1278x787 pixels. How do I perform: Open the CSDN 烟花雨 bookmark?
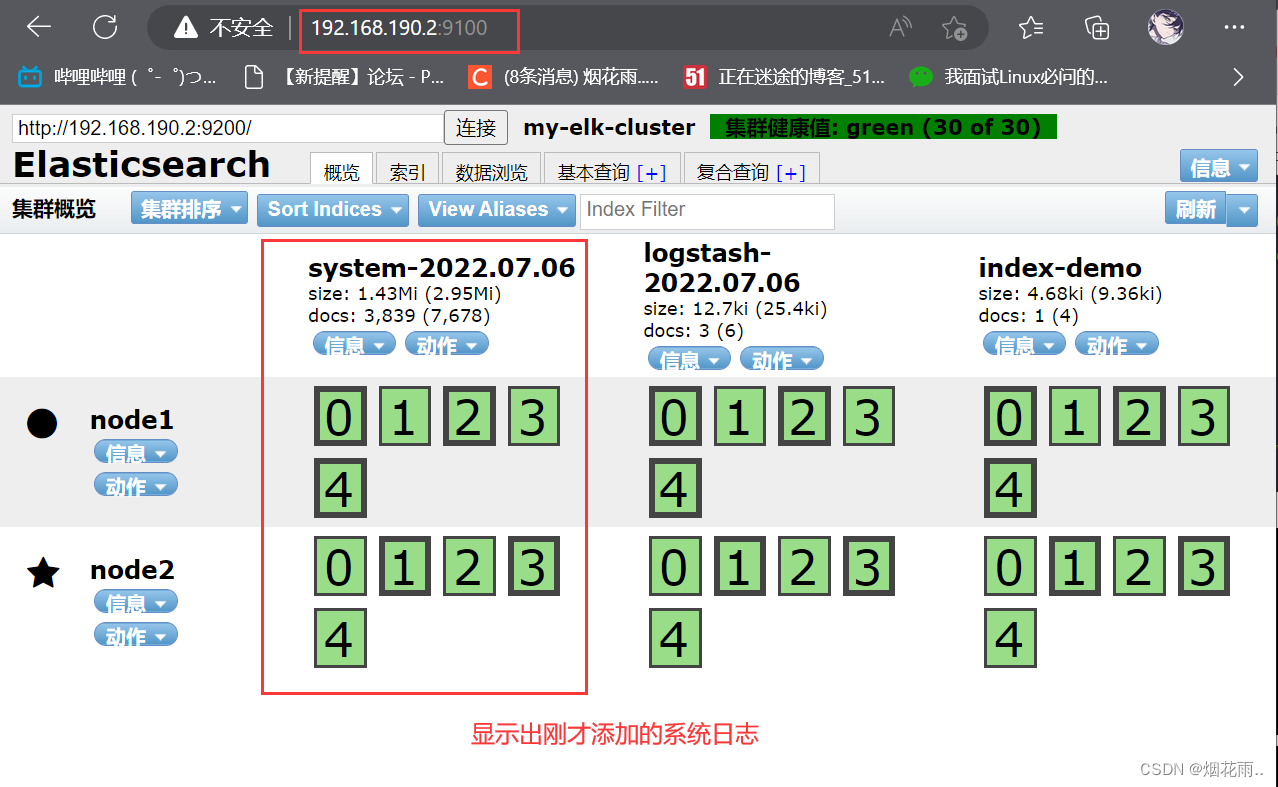[x=564, y=76]
